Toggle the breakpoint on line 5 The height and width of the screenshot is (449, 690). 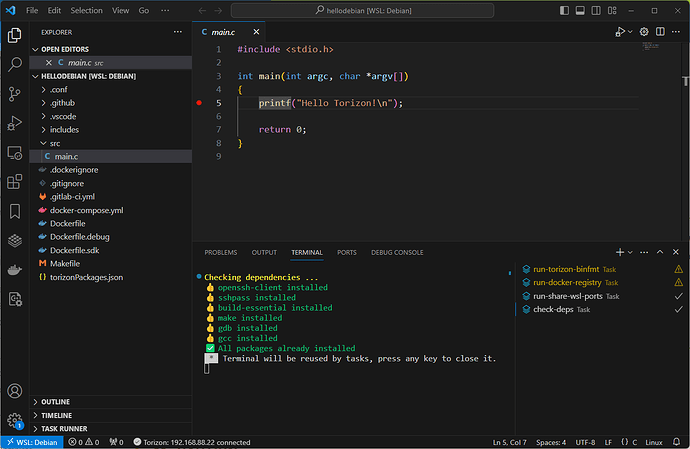(199, 103)
